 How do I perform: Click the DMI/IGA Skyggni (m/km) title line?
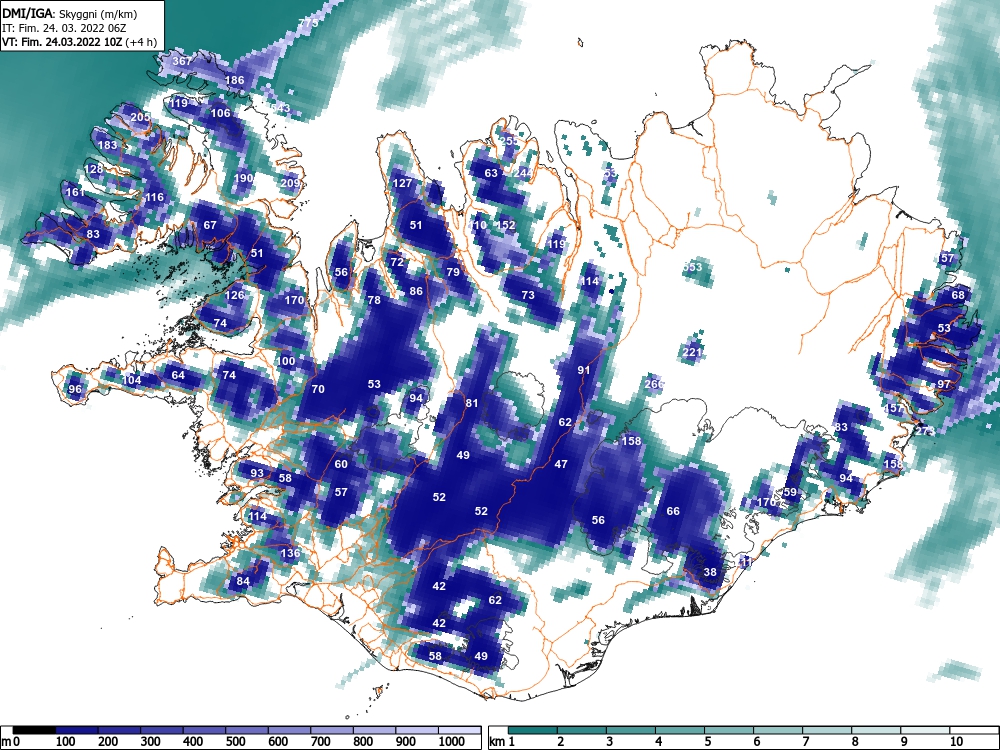70,13
